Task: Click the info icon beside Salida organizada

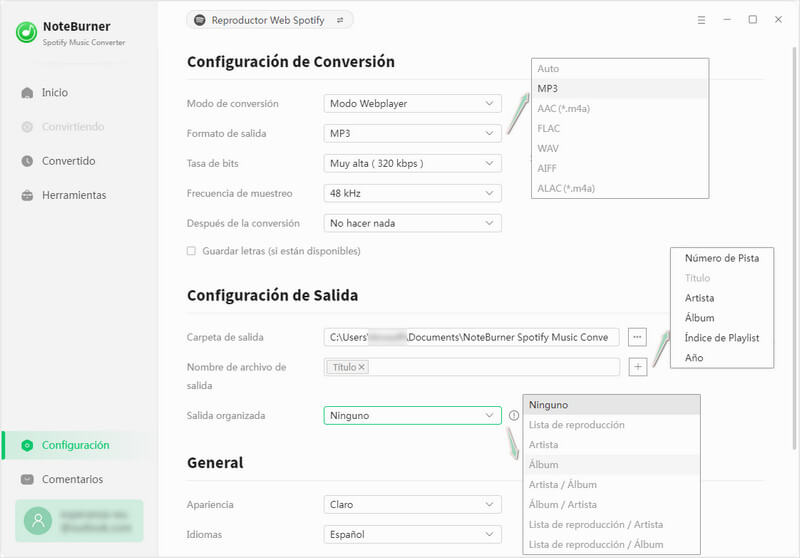Action: 514,416
